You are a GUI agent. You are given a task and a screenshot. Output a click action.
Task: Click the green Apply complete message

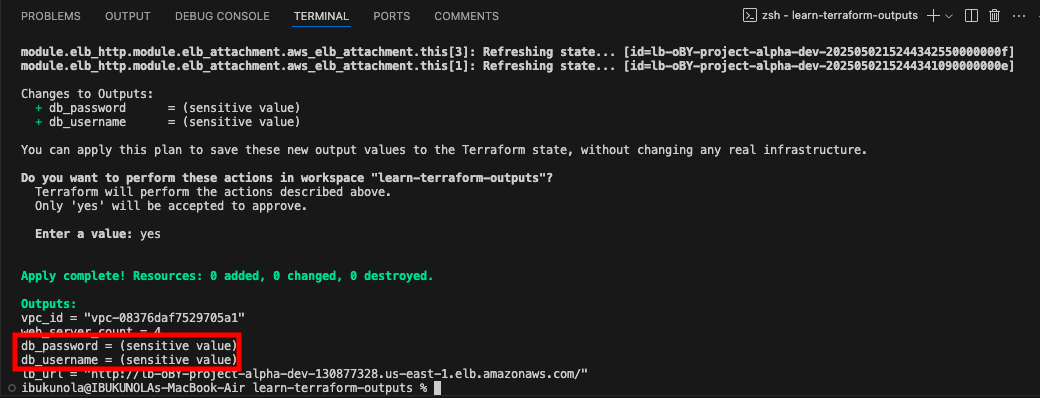click(227, 275)
